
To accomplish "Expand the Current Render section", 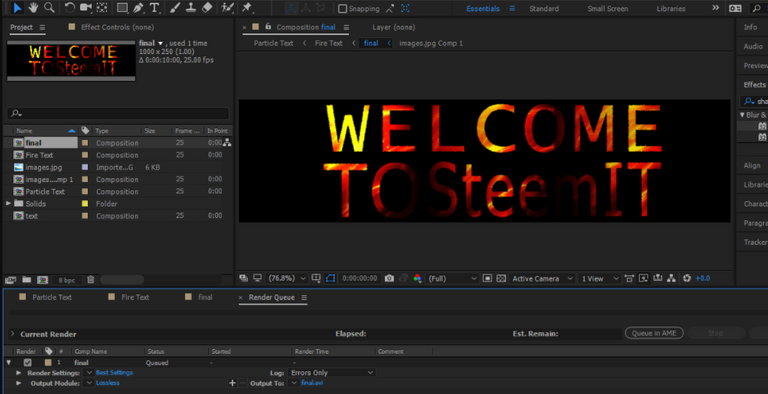I will coord(12,334).
